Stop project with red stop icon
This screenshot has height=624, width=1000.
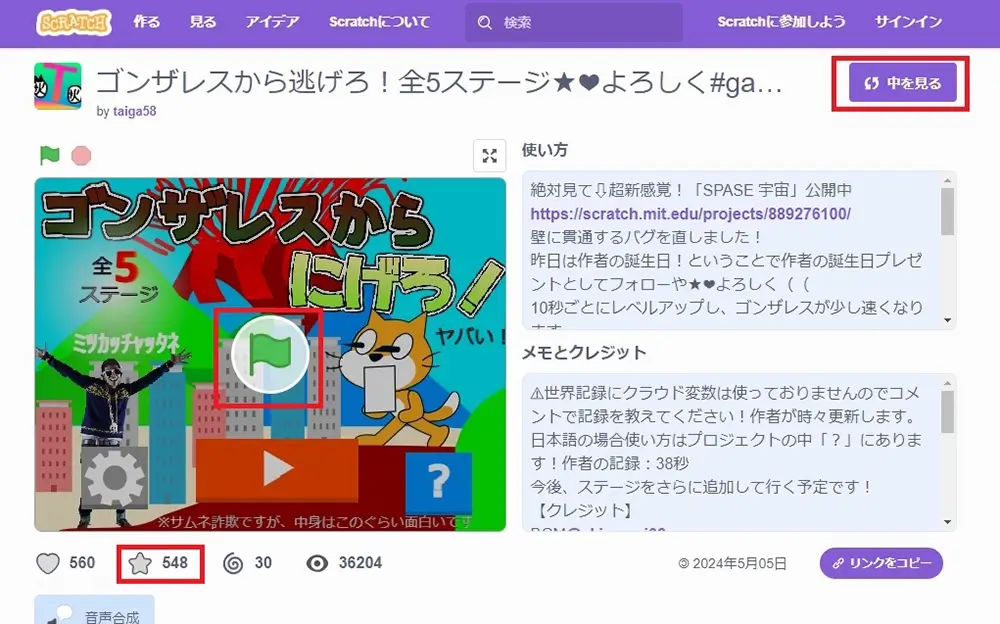tap(81, 156)
